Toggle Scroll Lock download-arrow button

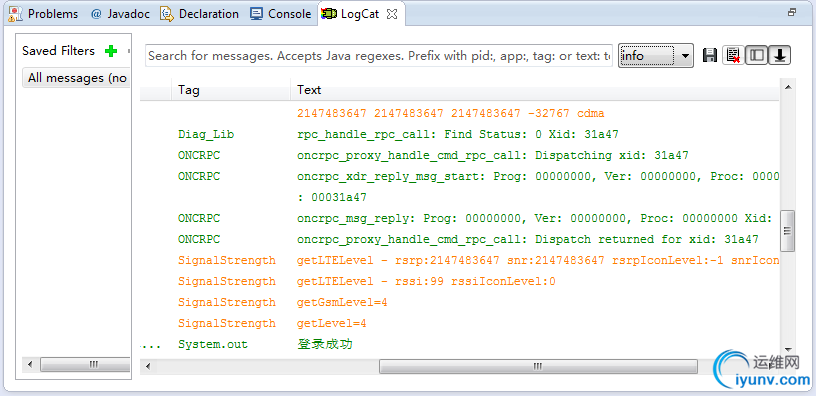tap(780, 55)
